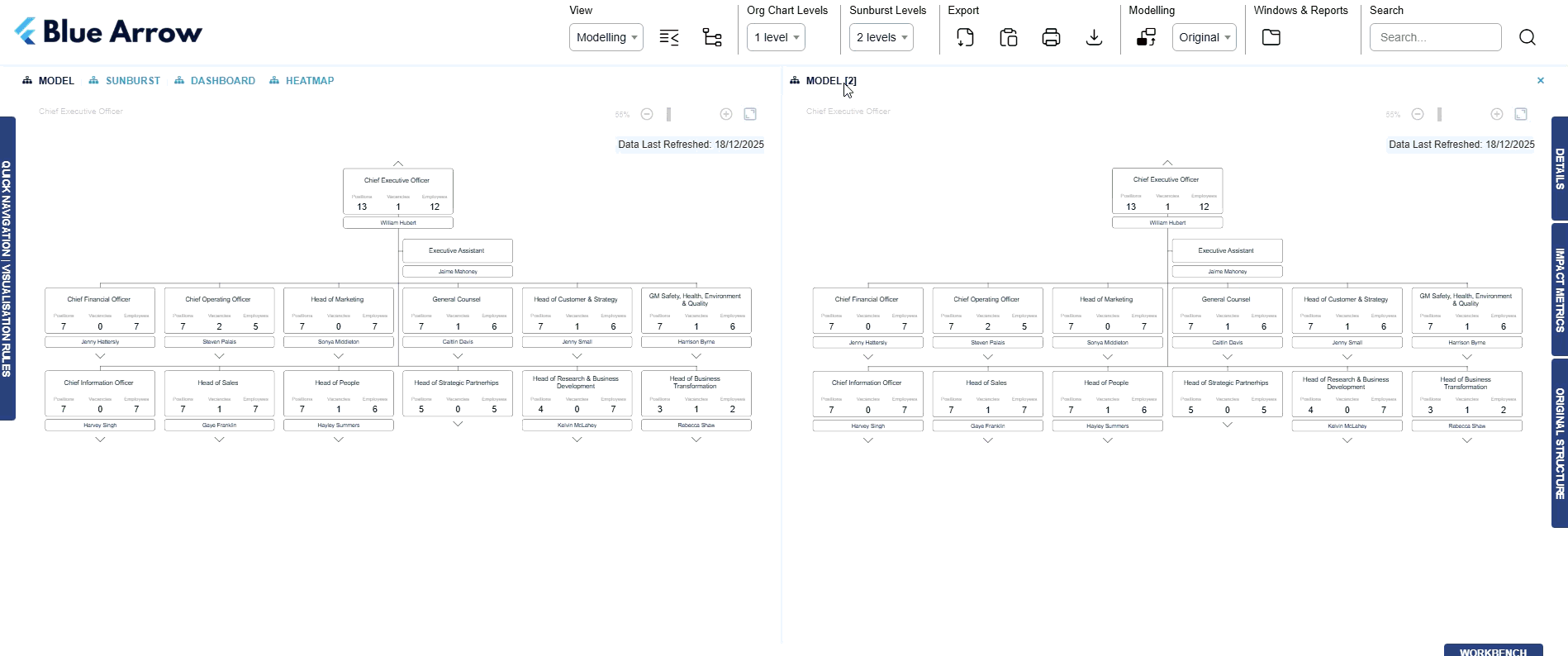This screenshot has height=656, width=1568.
Task: Open the View Modelling dropdown
Action: (606, 37)
